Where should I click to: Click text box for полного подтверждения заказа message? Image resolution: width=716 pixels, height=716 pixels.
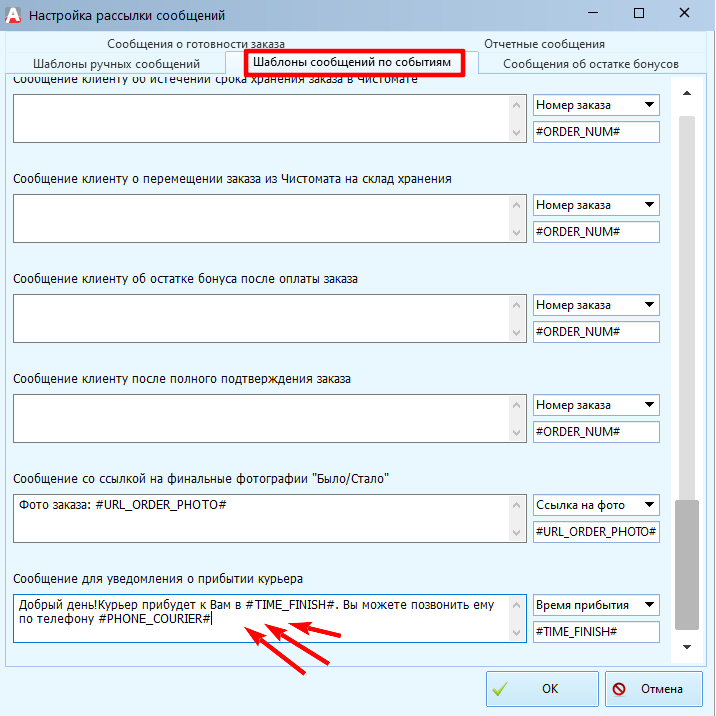pyautogui.click(x=269, y=418)
